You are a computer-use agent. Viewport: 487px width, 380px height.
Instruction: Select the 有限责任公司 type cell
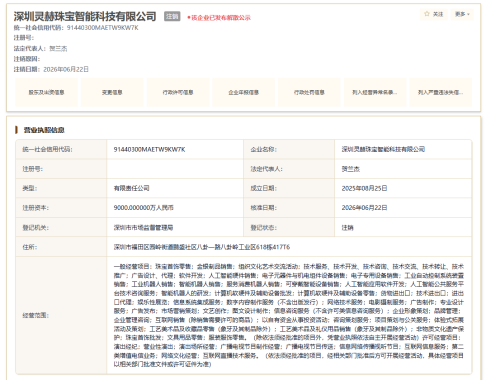[175, 188]
